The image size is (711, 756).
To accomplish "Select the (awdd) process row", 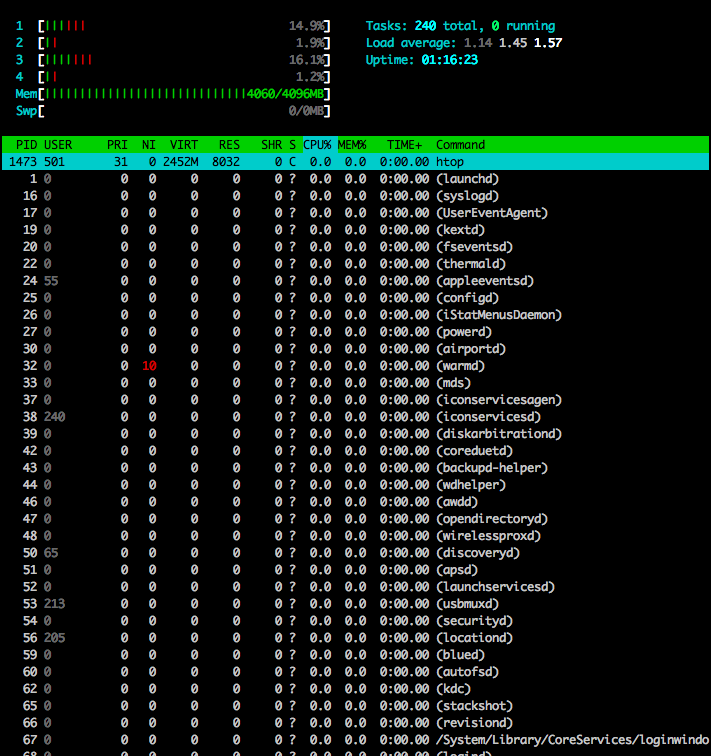I will coord(355,502).
